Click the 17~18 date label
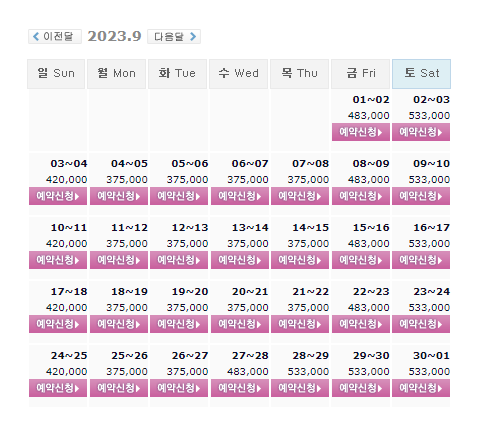 pyautogui.click(x=69, y=292)
